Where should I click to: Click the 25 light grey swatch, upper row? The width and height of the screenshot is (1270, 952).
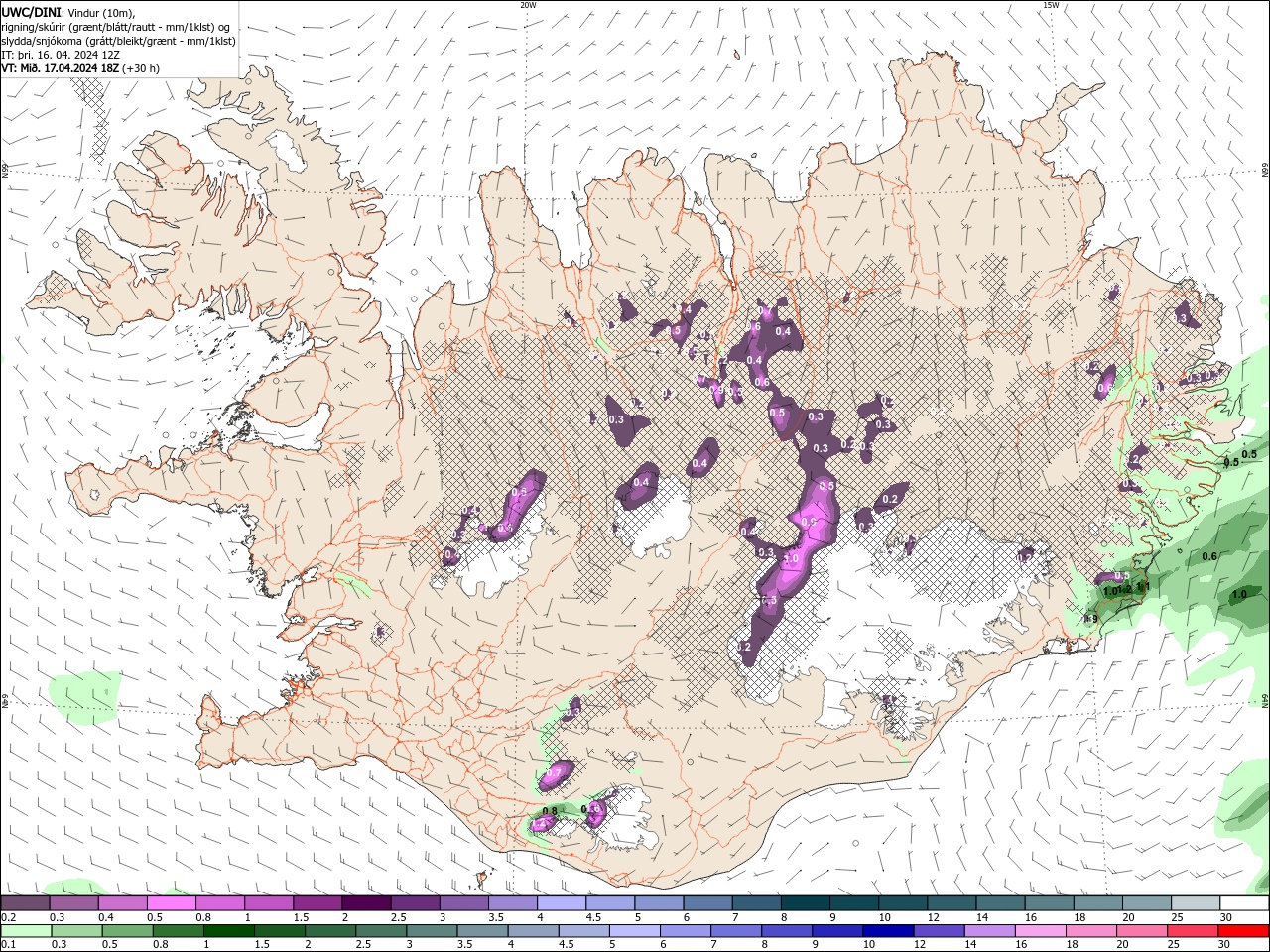pos(1195,903)
